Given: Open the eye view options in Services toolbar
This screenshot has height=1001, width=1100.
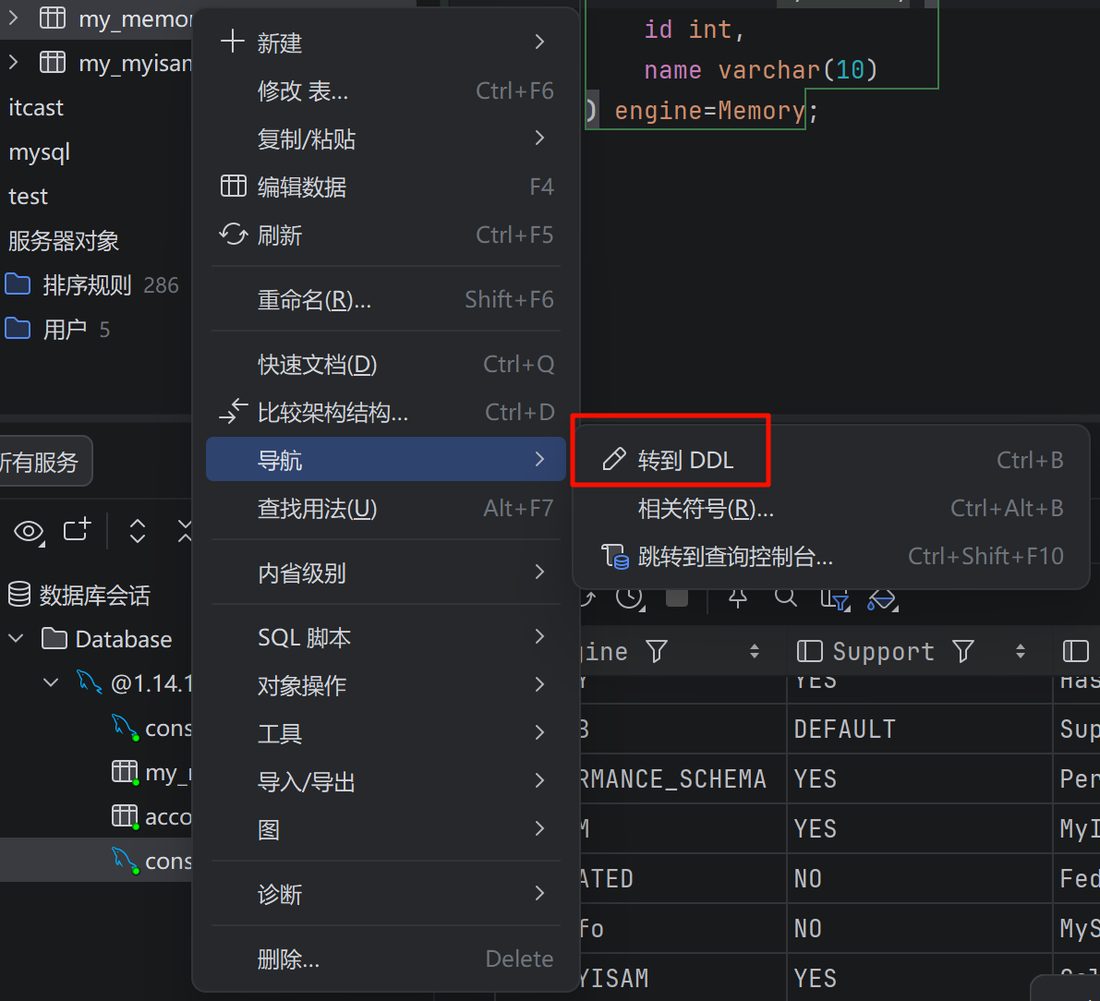Looking at the screenshot, I should point(29,531).
